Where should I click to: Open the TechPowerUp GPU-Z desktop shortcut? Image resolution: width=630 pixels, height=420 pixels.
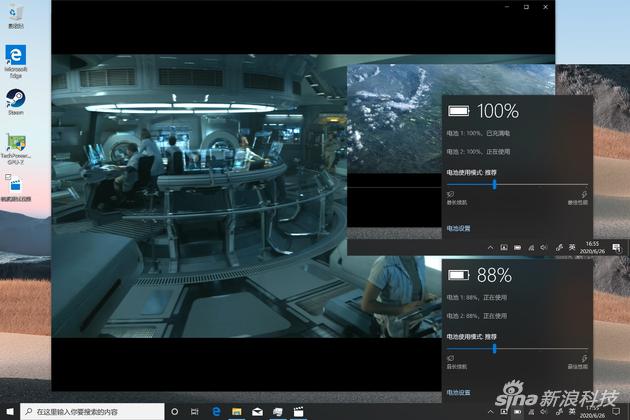16,142
